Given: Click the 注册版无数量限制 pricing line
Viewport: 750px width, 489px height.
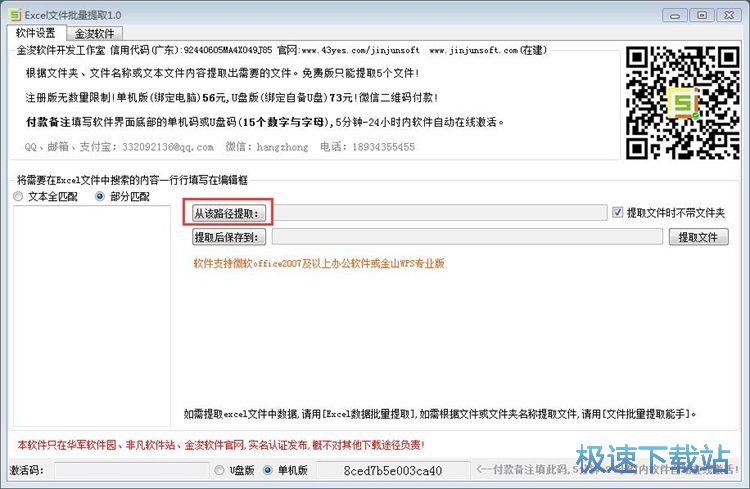Looking at the screenshot, I should tap(232, 98).
